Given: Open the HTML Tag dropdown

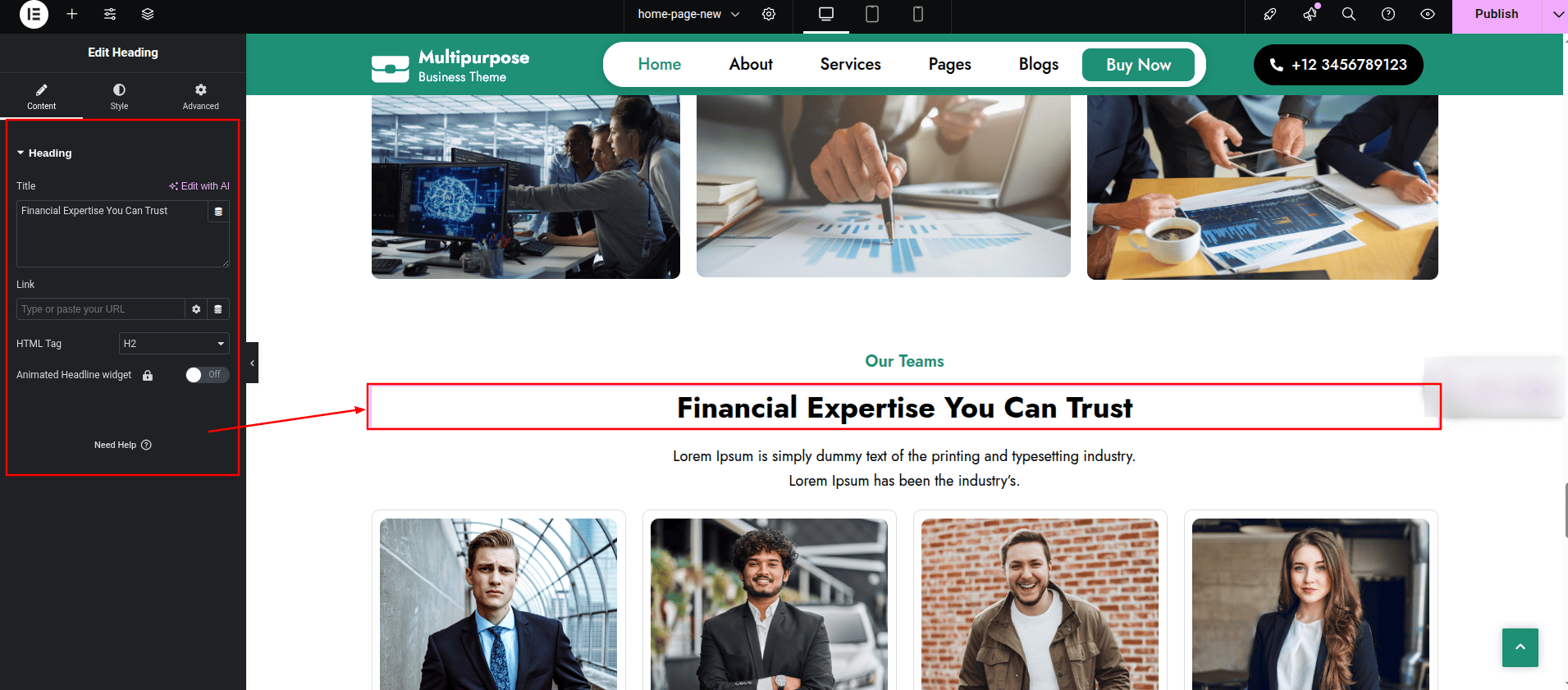Looking at the screenshot, I should pyautogui.click(x=174, y=344).
